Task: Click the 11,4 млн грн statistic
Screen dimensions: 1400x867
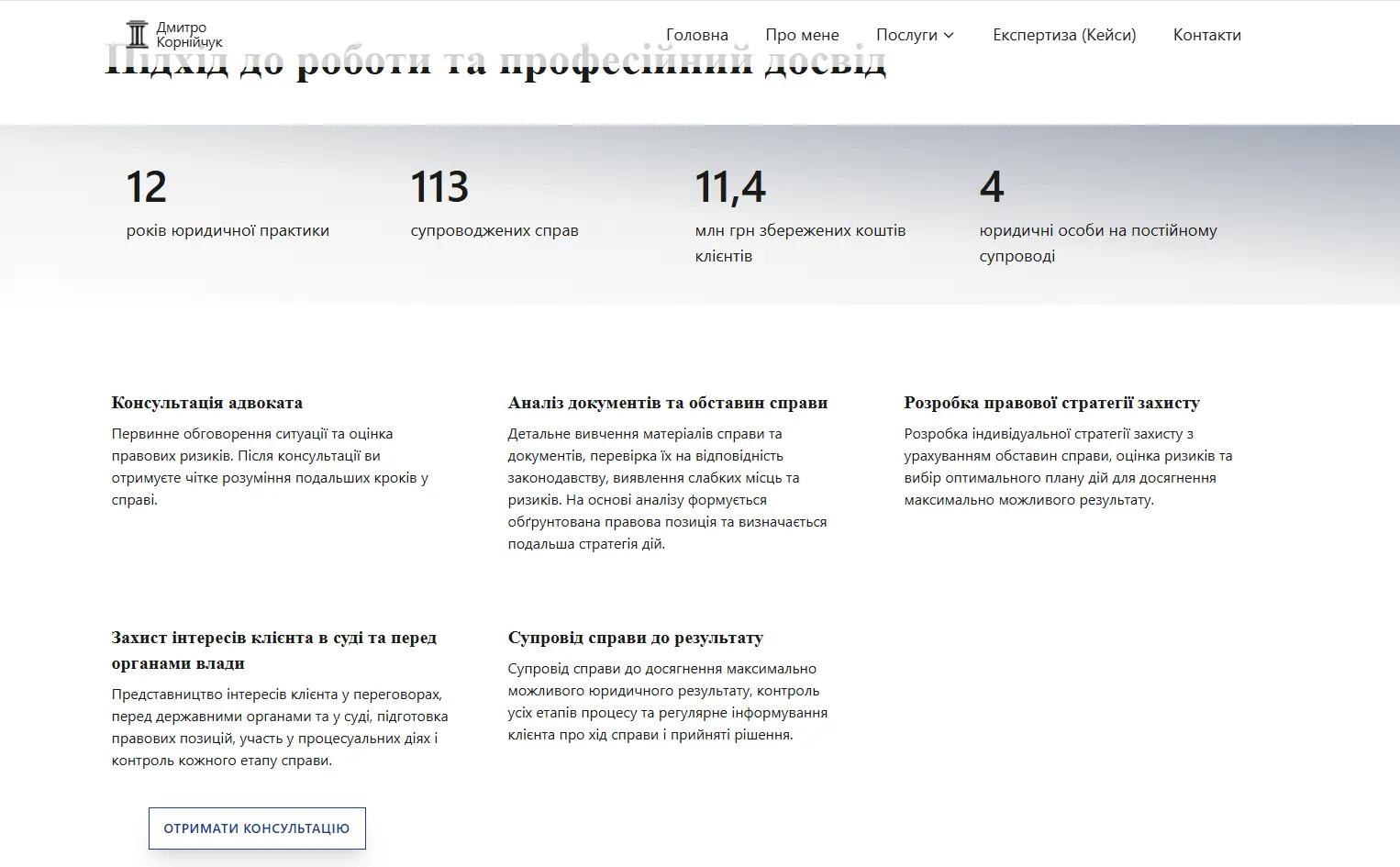Action: 729,187
